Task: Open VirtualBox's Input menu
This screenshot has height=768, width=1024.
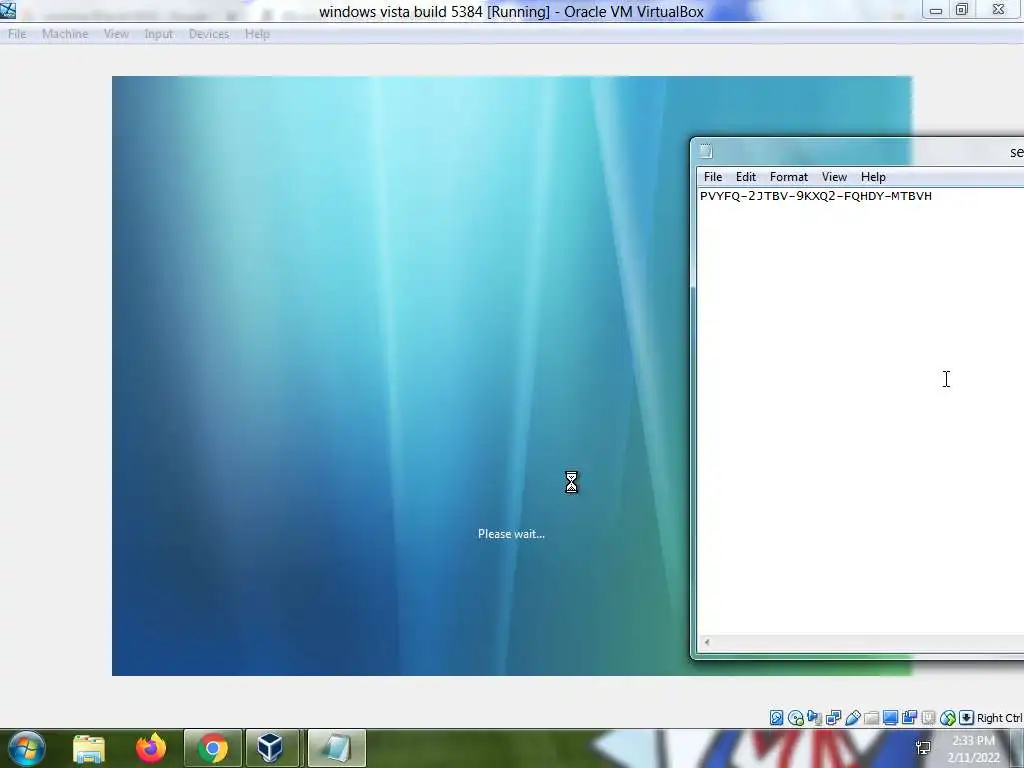Action: coord(159,34)
